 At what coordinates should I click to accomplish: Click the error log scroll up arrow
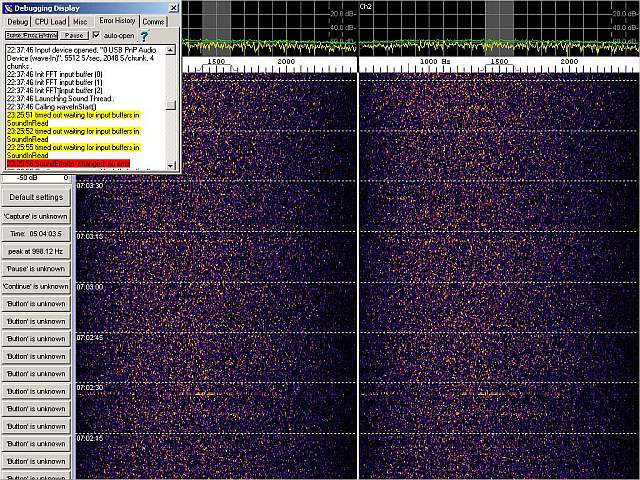coord(172,48)
